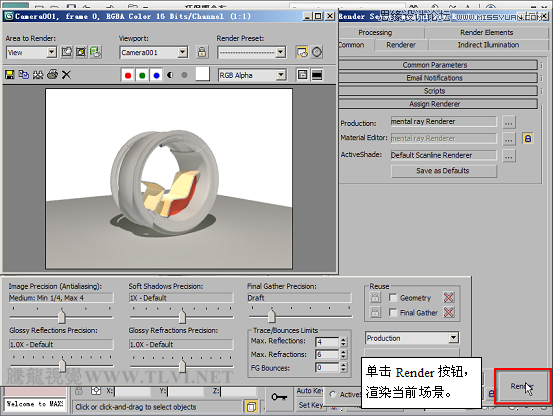553x416 pixels.
Task: Open the Environment and Effects dialog icon
Action: [317, 52]
